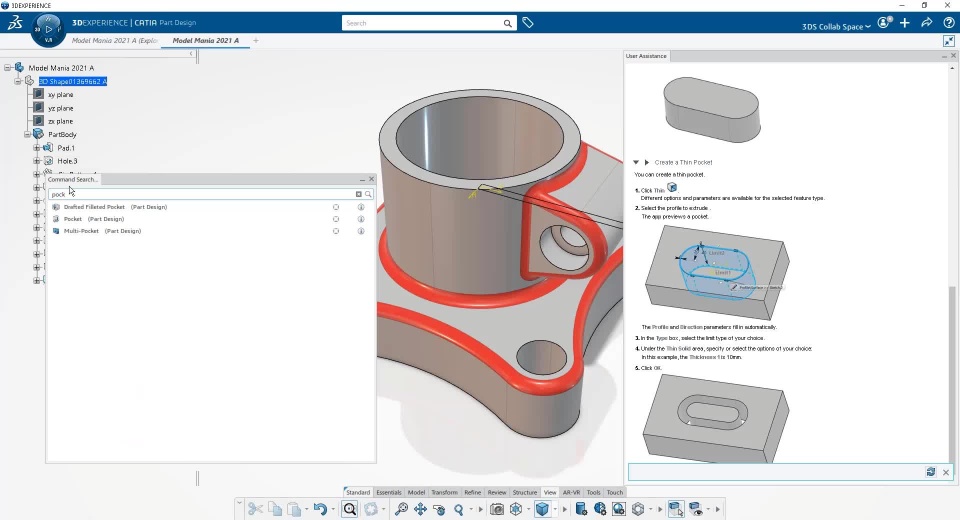960x520 pixels.
Task: Click the Copy icon in the bottom toolbar
Action: 275,509
